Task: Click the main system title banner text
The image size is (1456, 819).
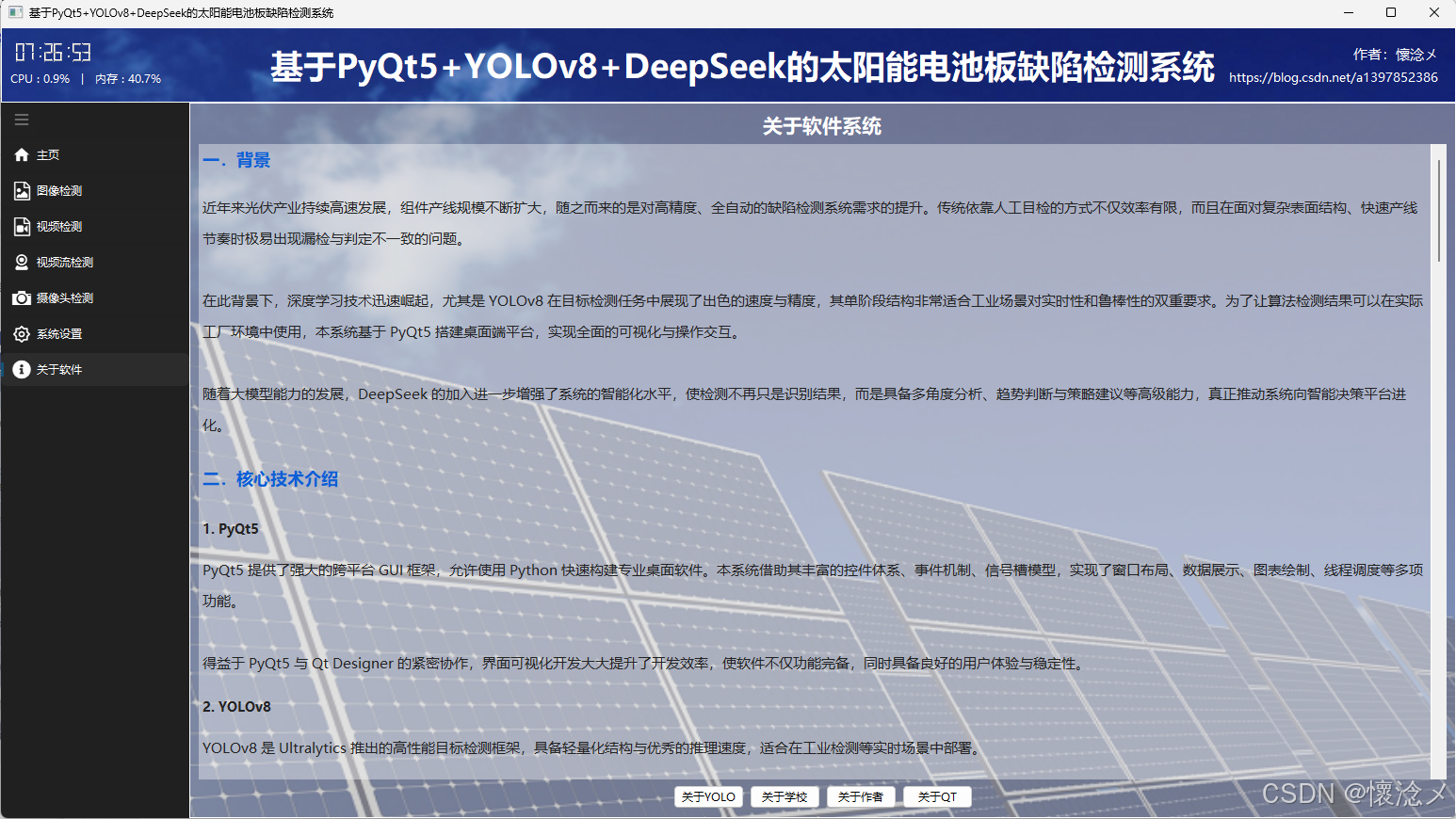Action: (742, 67)
